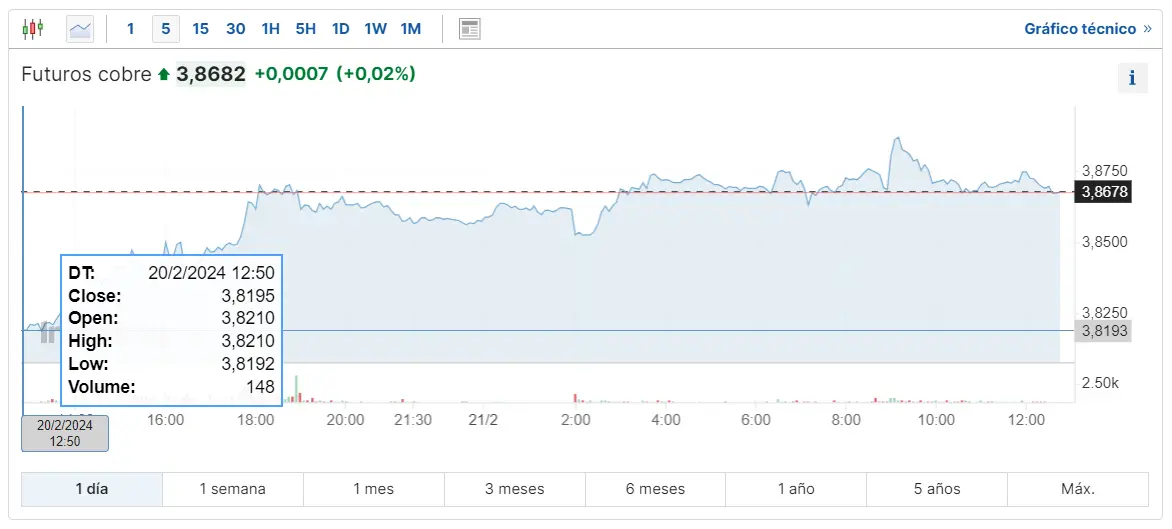The height and width of the screenshot is (529, 1172).
Task: Select the 15-minute interval
Action: [x=200, y=29]
